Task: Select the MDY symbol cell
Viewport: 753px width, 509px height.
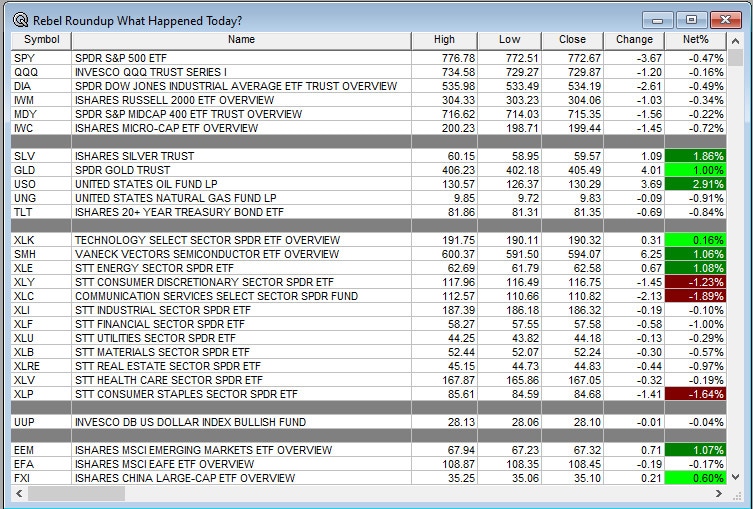Action: tap(41, 114)
